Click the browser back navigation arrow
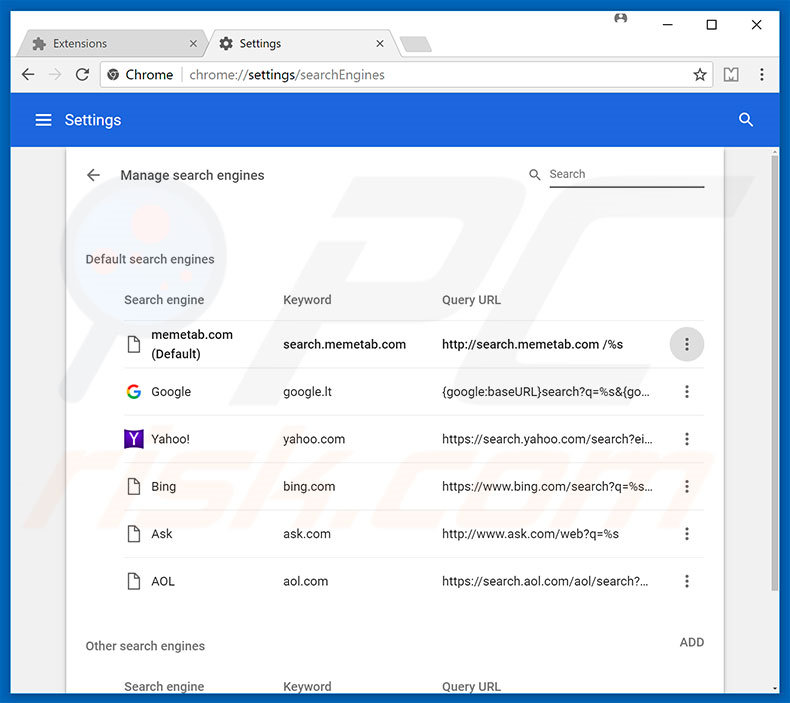 pyautogui.click(x=28, y=75)
